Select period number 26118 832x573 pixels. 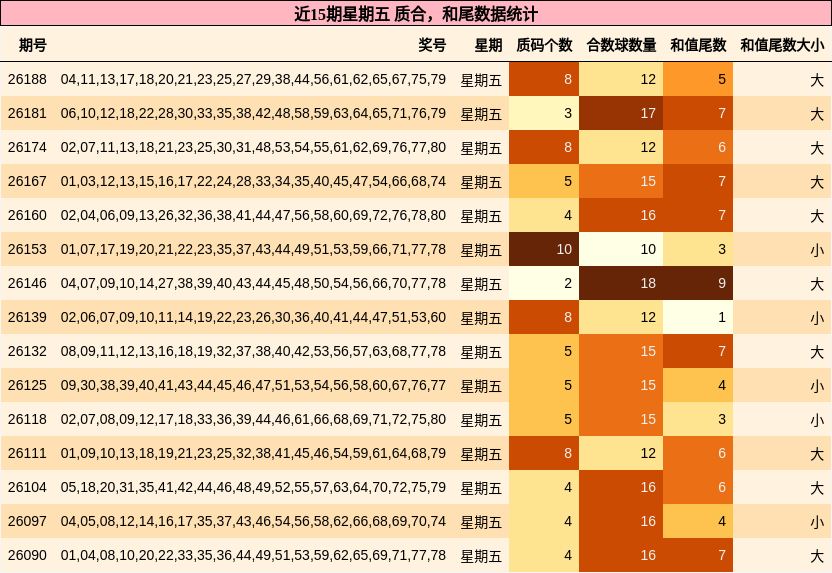27,419
